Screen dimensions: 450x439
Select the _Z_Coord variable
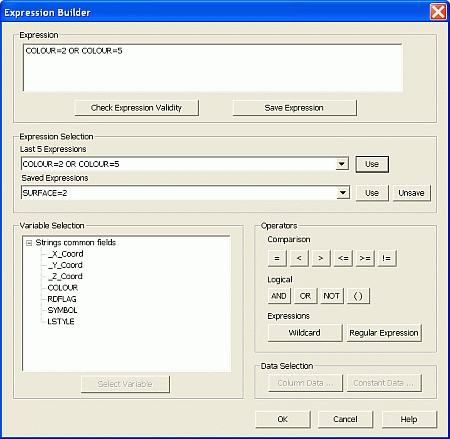[65, 276]
